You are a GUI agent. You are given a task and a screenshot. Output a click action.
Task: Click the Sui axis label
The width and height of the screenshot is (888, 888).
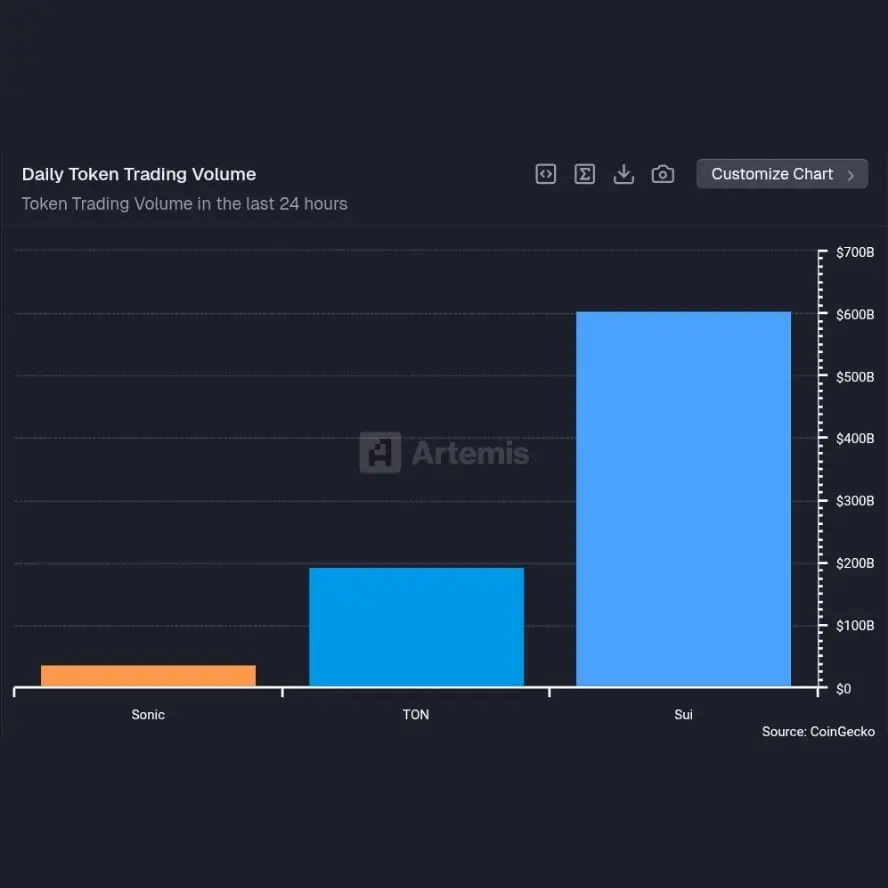pos(684,715)
